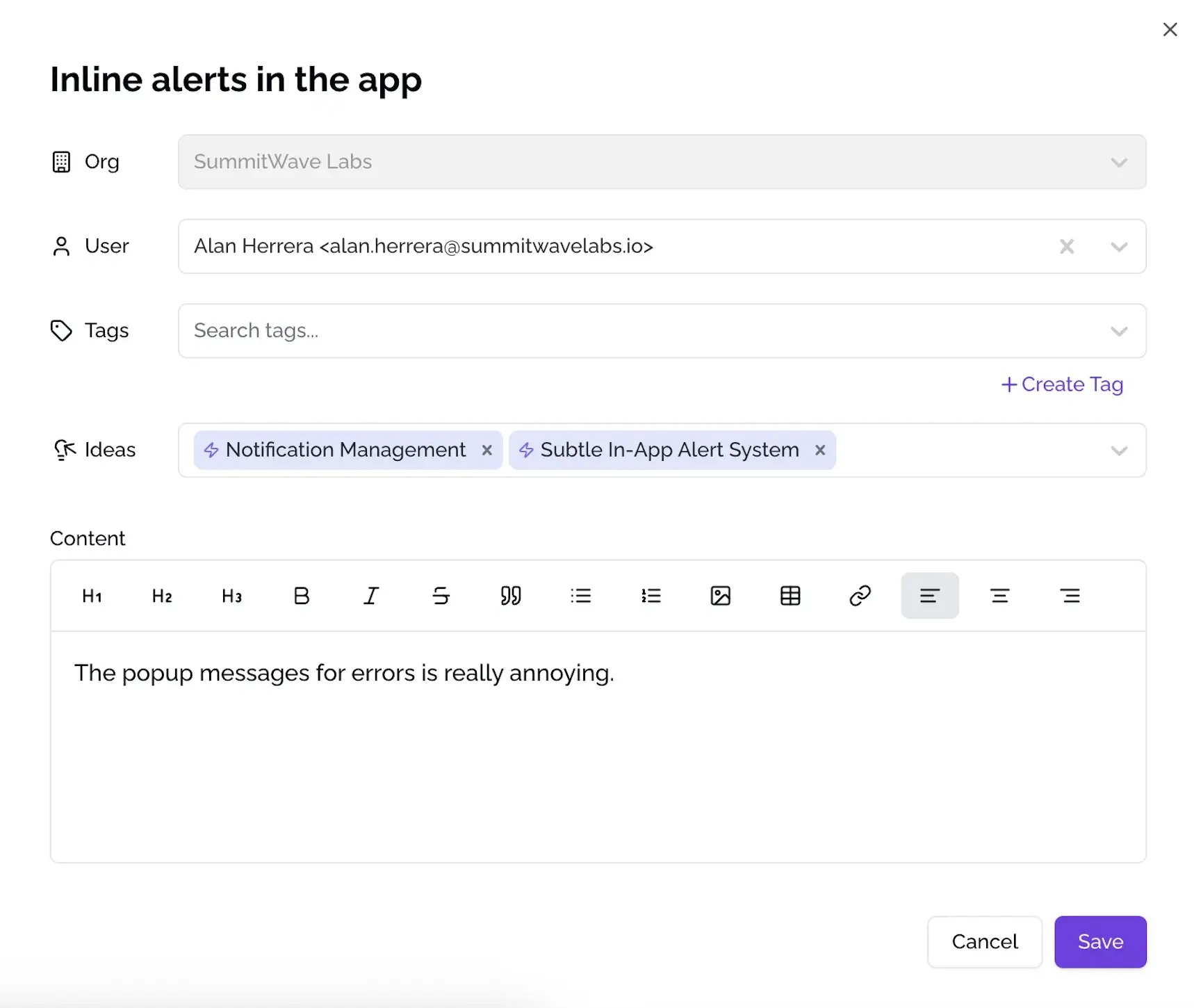Open the Org dropdown for SummitWave Labs

[x=1119, y=162]
